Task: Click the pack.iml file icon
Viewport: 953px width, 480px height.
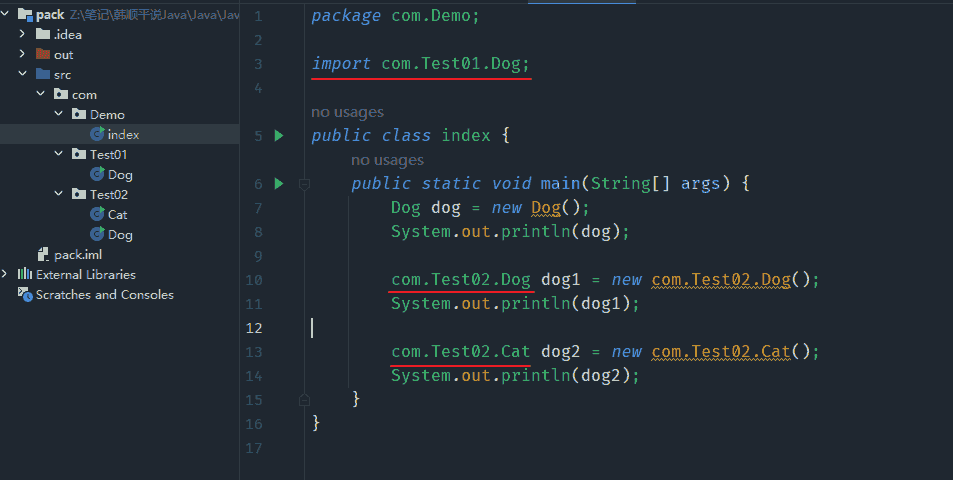Action: (43, 255)
